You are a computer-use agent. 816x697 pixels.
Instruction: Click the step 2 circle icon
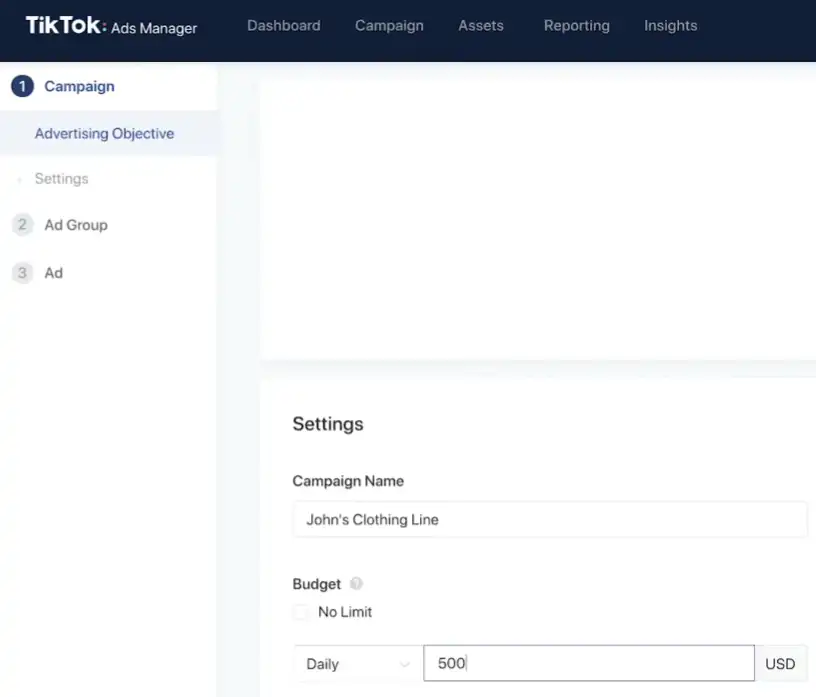22,225
